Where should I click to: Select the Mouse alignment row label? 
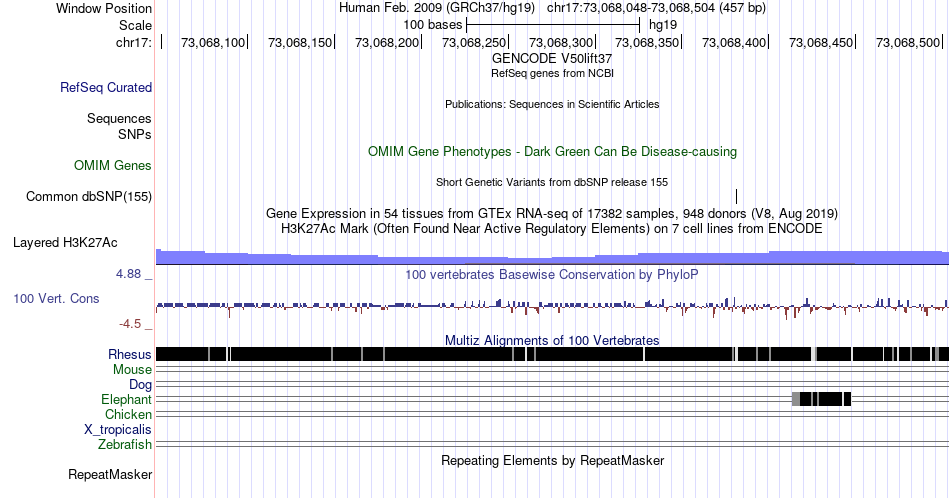[x=132, y=370]
